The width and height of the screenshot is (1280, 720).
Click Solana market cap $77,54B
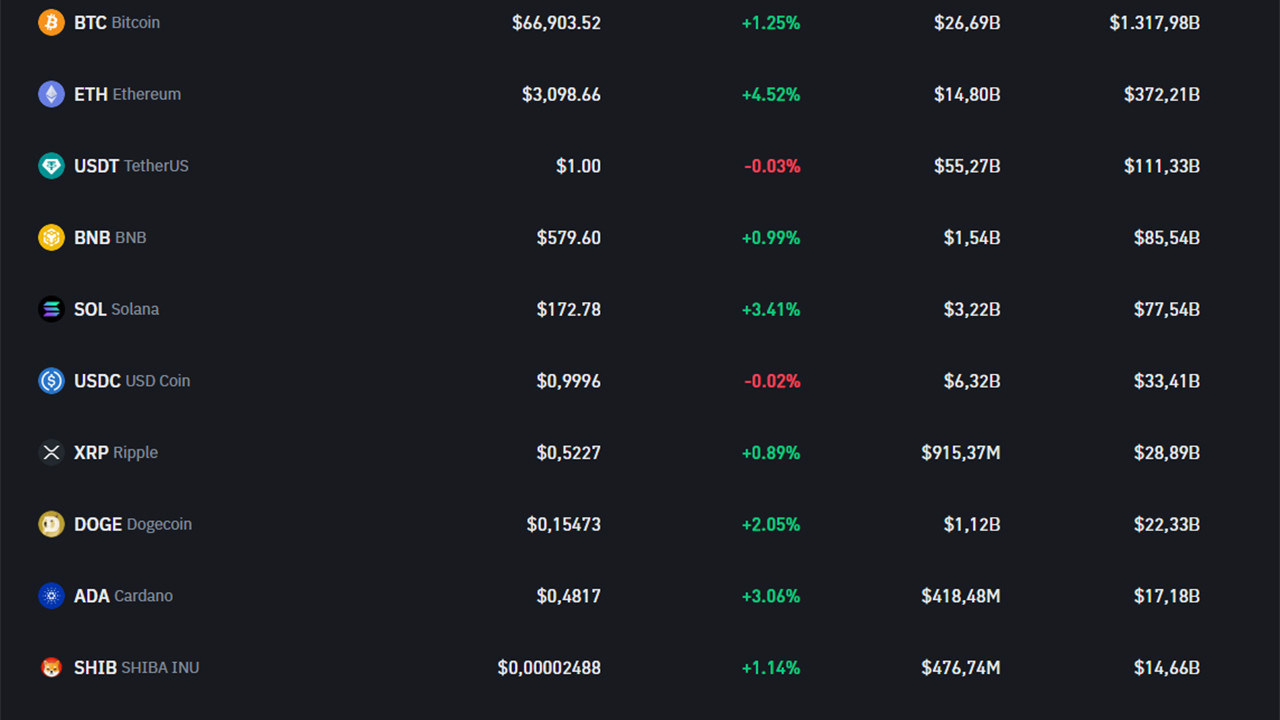pyautogui.click(x=1167, y=309)
